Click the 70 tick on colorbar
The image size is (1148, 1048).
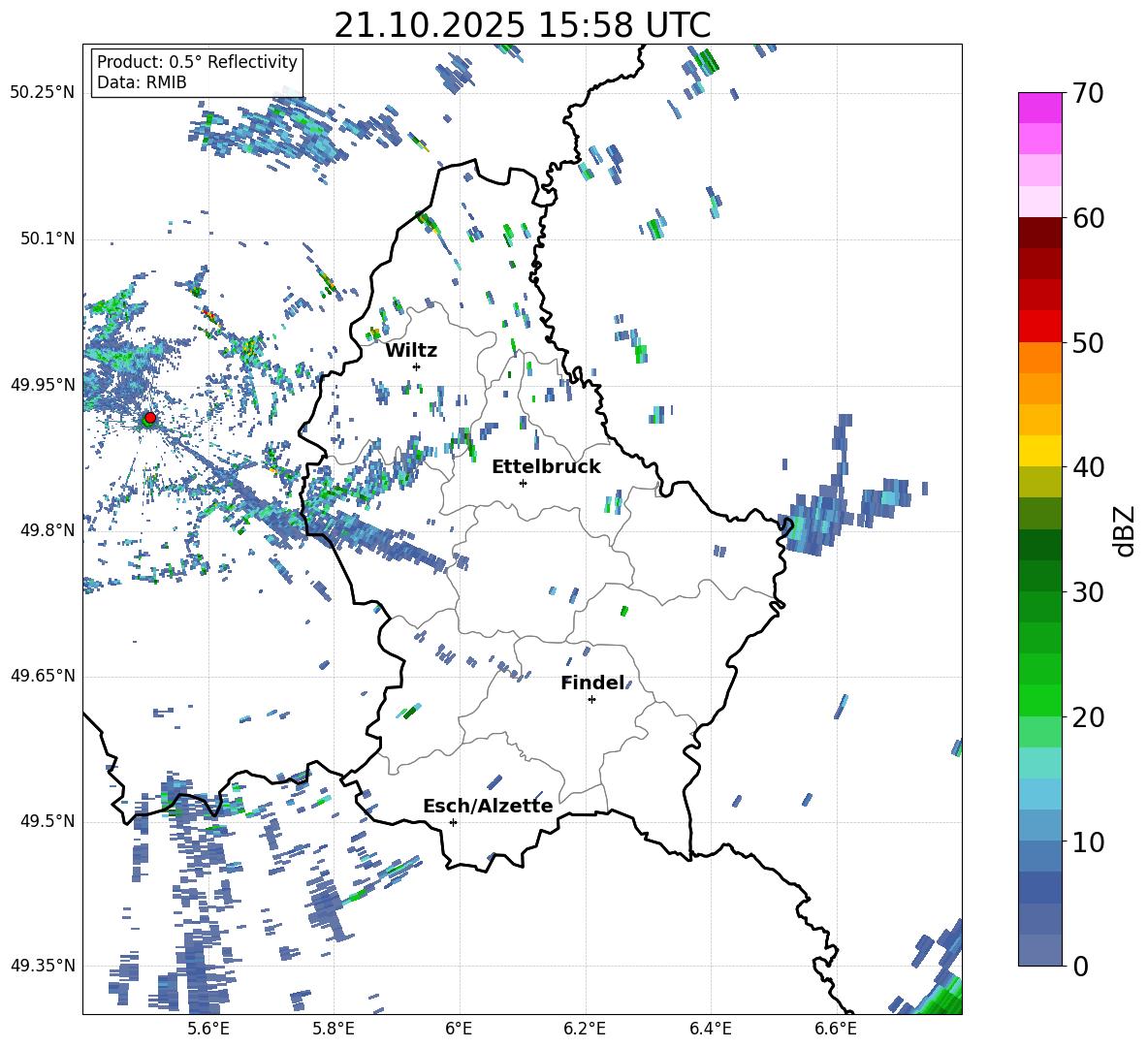point(1086,94)
